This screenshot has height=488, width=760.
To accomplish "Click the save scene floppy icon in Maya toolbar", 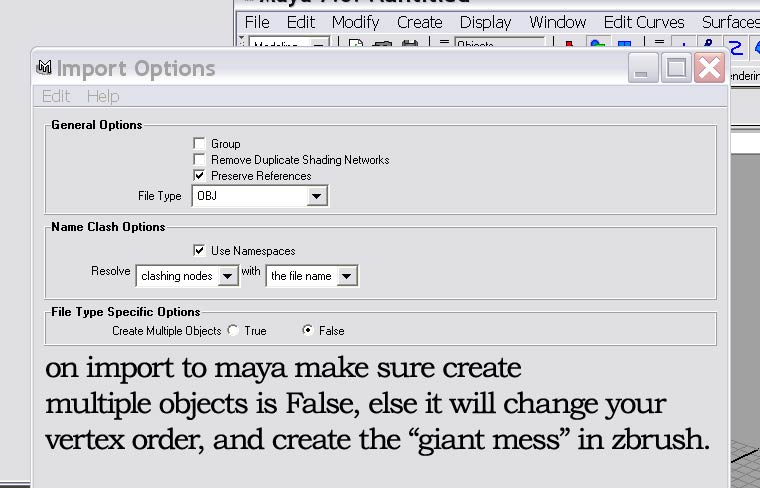I will 410,43.
